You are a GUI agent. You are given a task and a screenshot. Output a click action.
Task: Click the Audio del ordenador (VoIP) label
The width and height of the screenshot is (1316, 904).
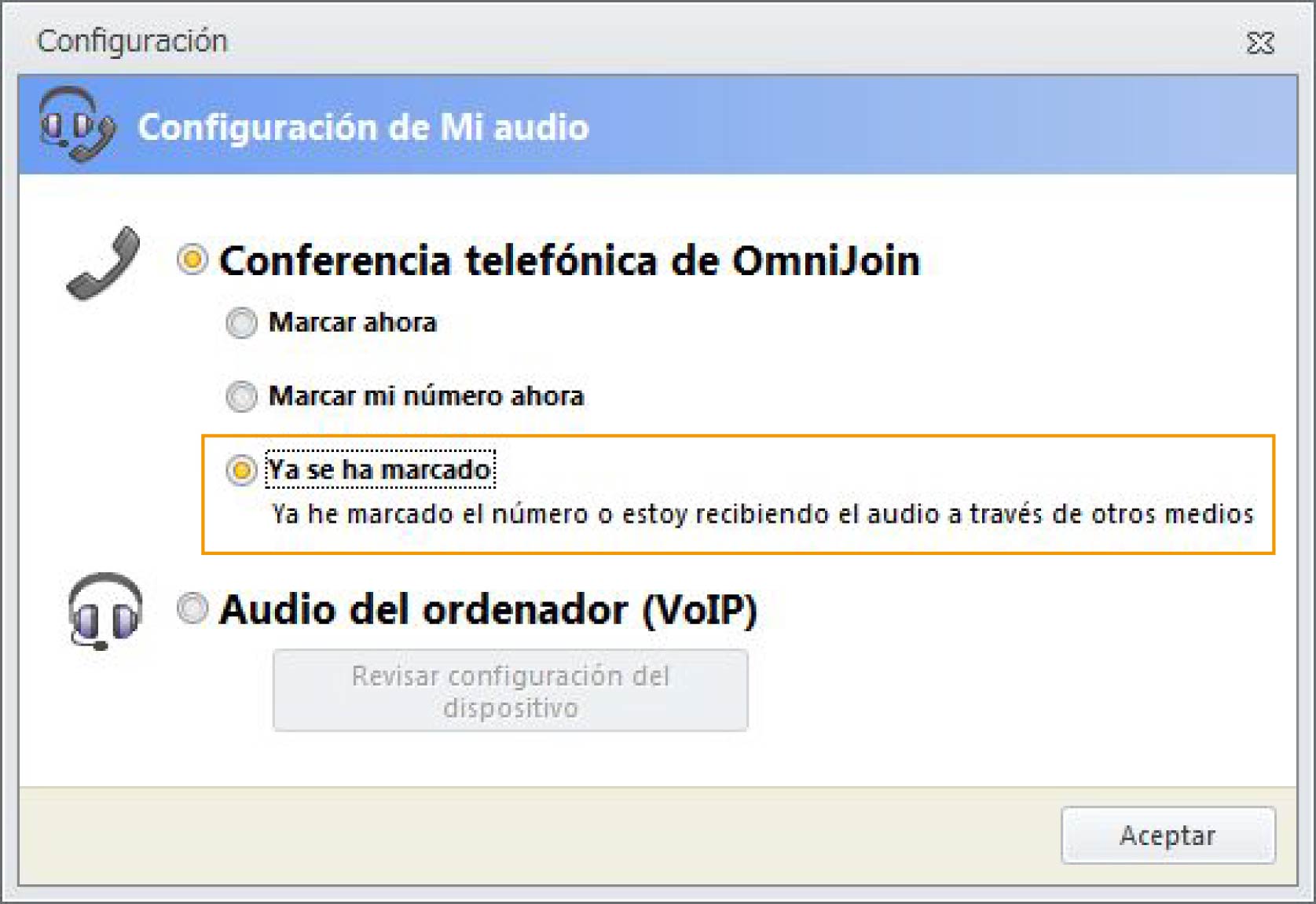click(488, 610)
